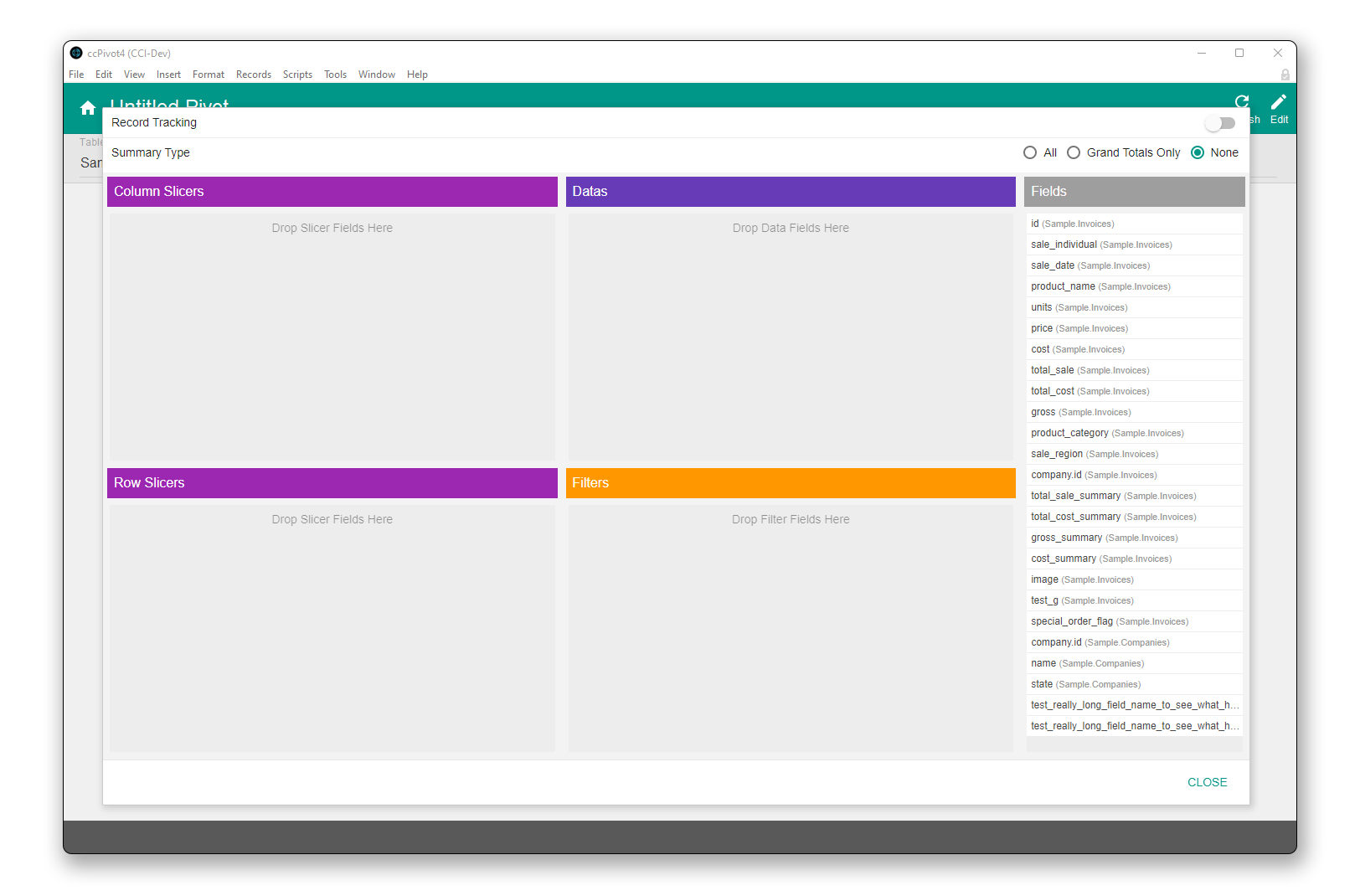Open the Help menu
This screenshot has width=1360, height=896.
[417, 75]
